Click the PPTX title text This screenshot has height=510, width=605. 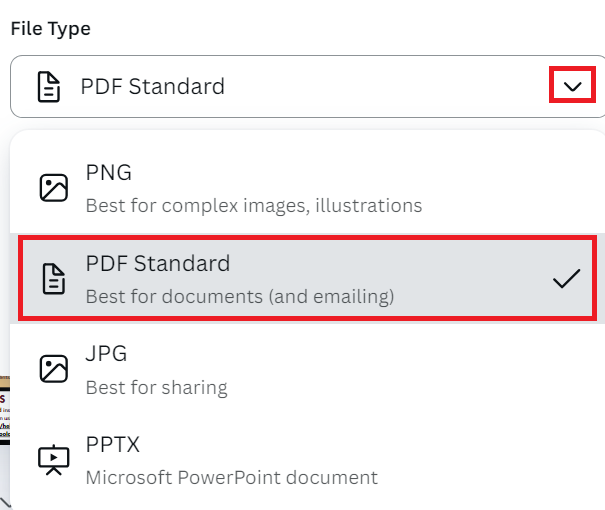[112, 444]
